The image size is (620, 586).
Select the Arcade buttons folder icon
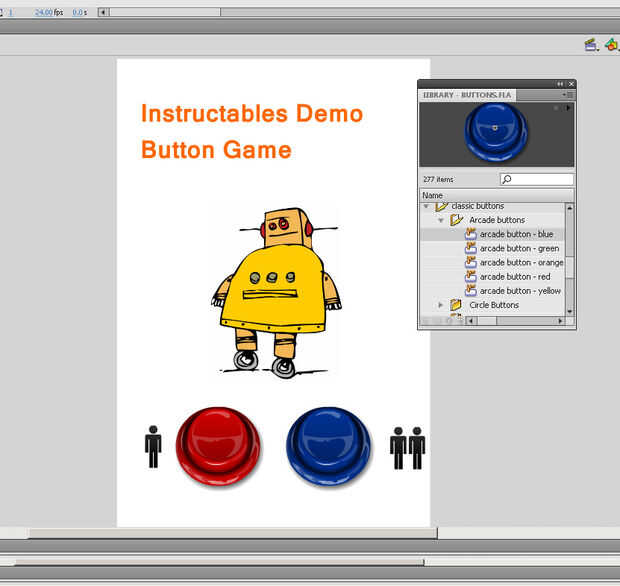pos(456,220)
